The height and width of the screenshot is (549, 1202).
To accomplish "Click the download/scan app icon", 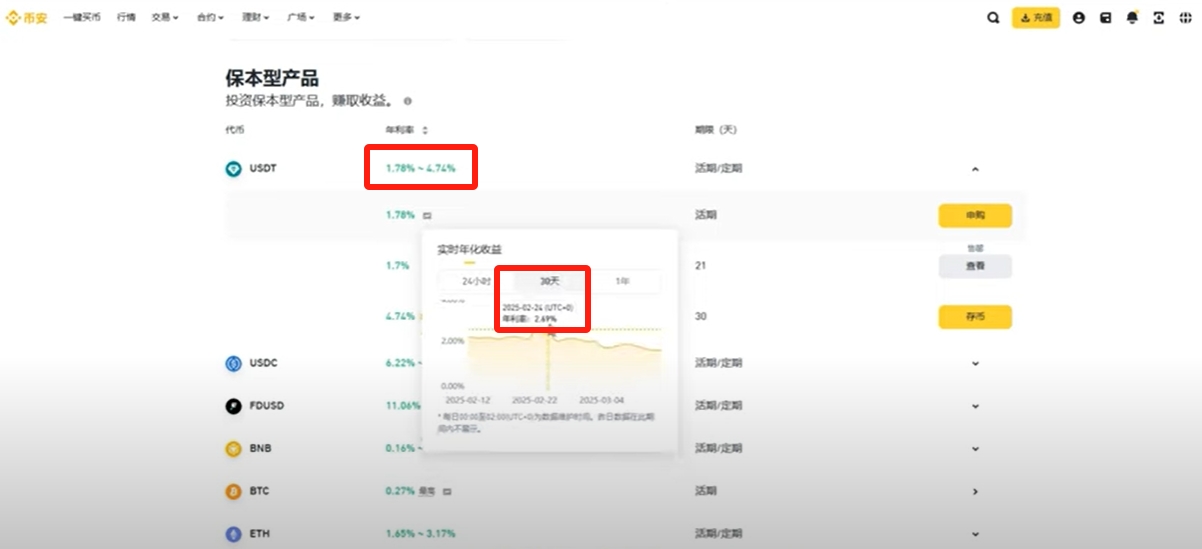I will tap(1159, 17).
